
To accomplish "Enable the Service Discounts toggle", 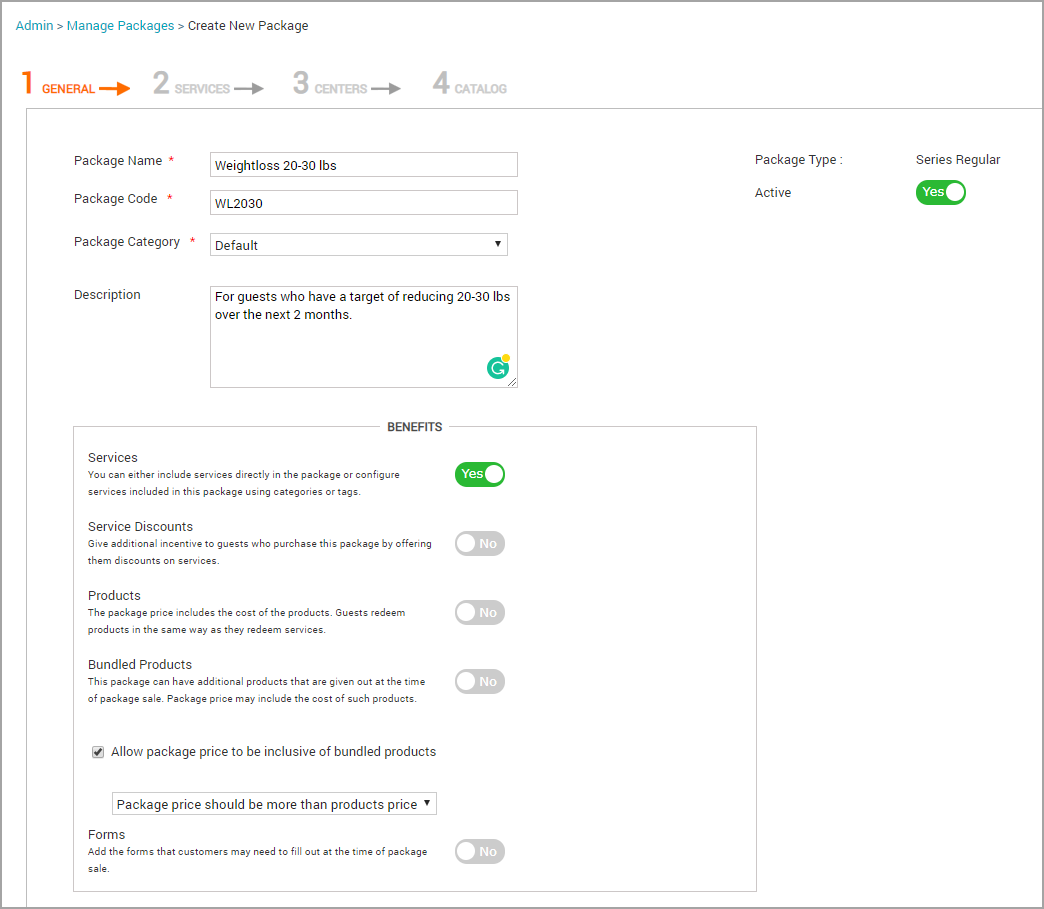I will [479, 543].
